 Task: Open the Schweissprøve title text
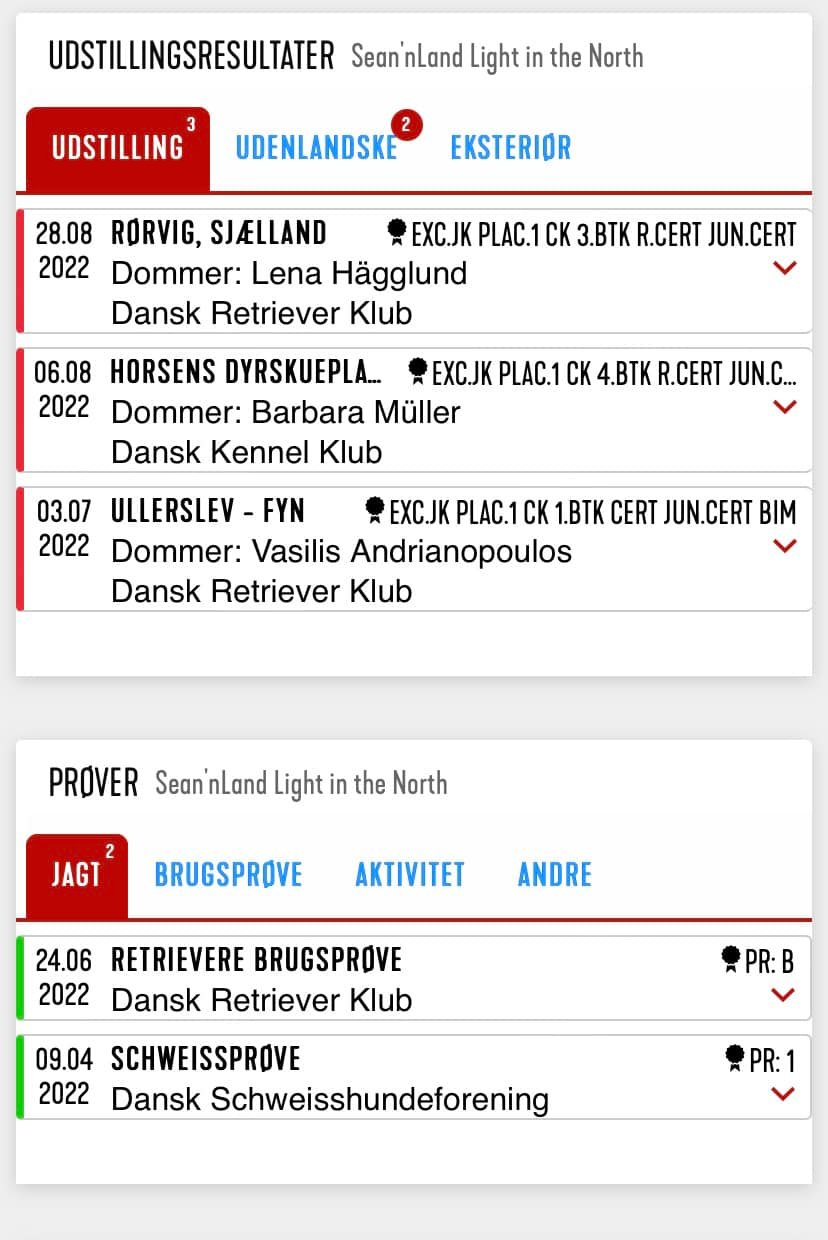[x=206, y=1059]
